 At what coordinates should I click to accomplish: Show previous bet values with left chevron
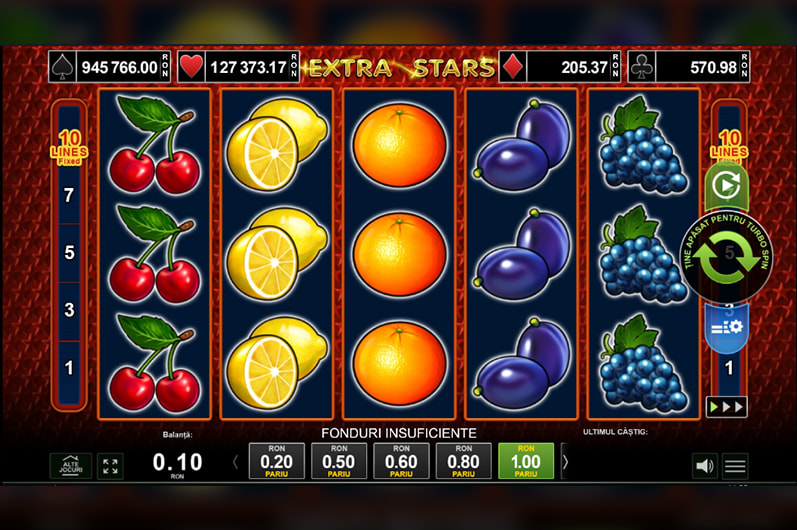tap(235, 462)
